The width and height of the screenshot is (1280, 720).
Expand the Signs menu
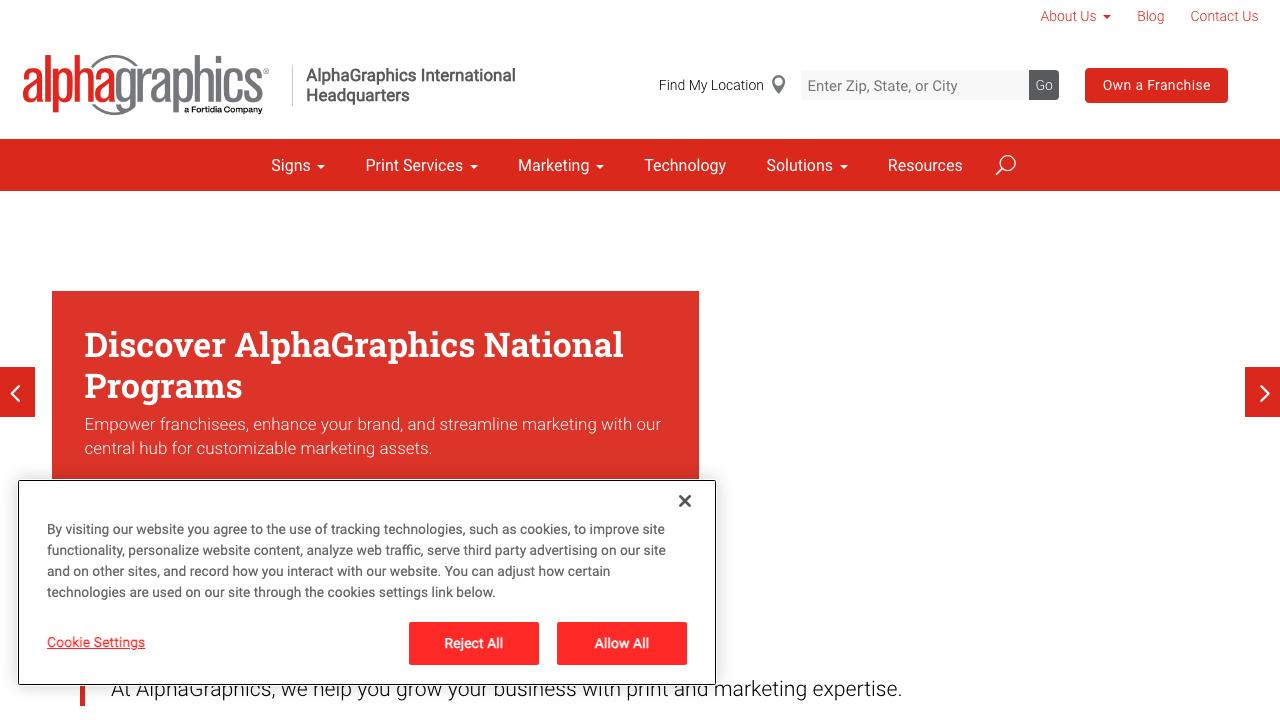point(298,165)
